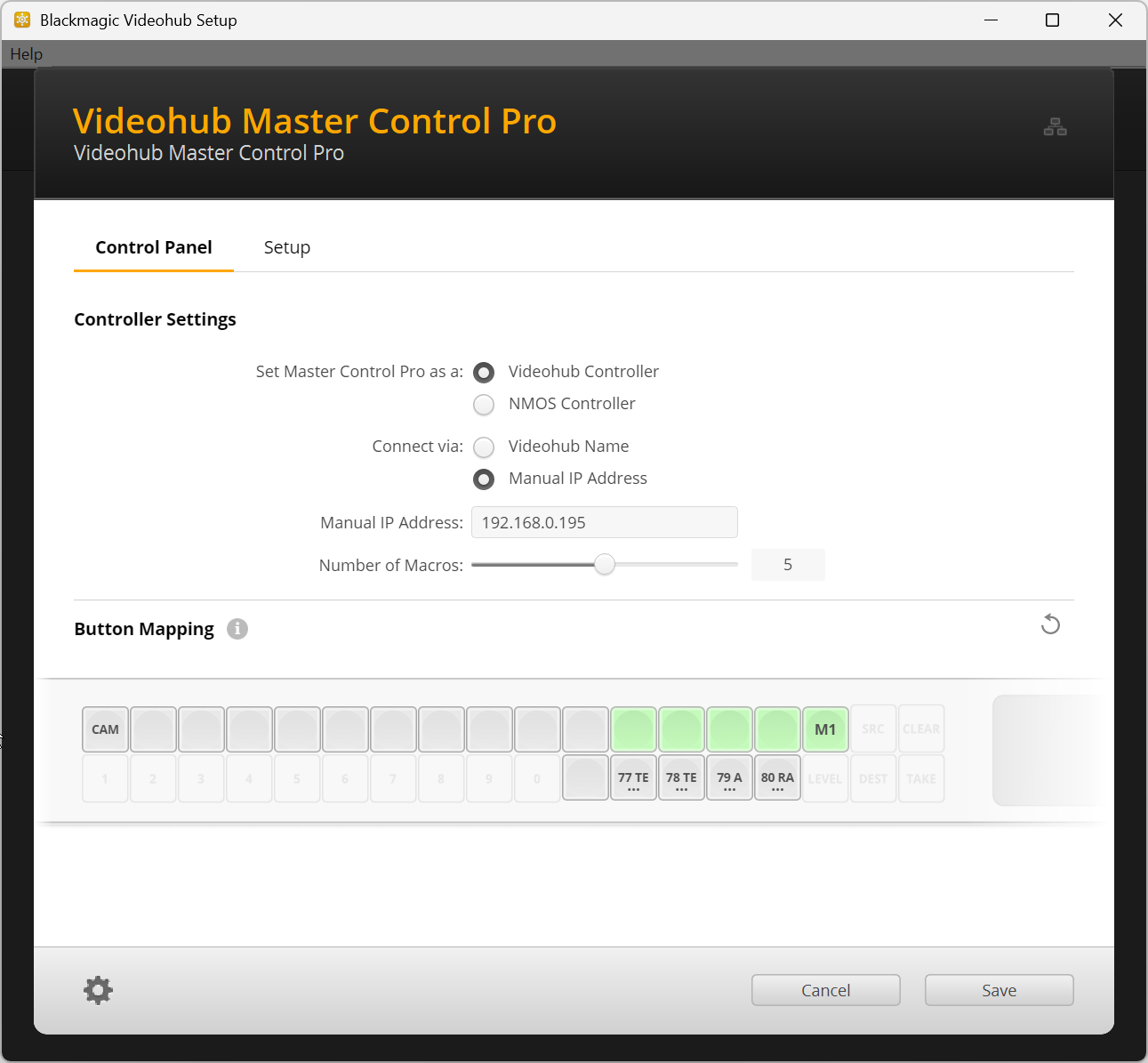Image resolution: width=1148 pixels, height=1063 pixels.
Task: Select the 77 TE mapping button
Action: pyautogui.click(x=634, y=778)
